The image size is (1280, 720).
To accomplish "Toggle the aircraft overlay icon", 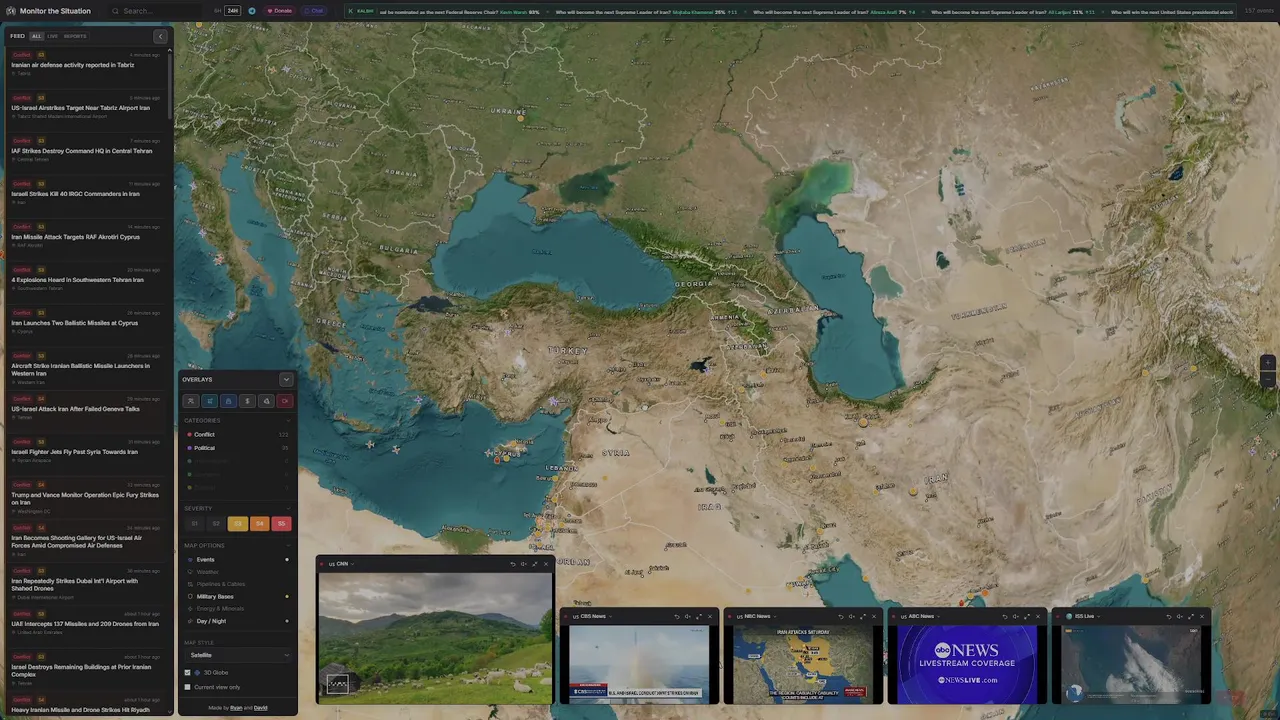I will 191,401.
